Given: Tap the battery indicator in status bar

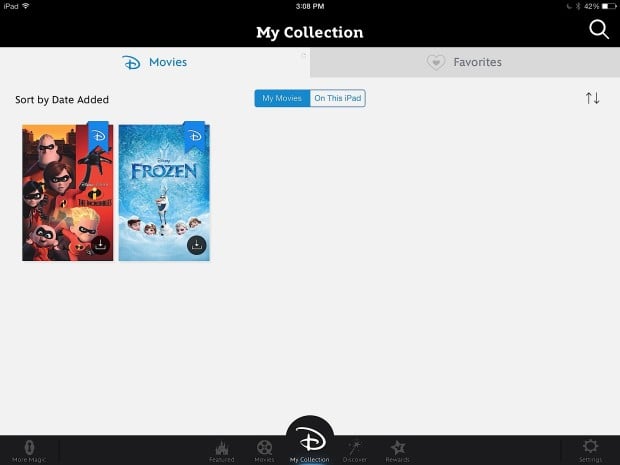Looking at the screenshot, I should coord(609,6).
